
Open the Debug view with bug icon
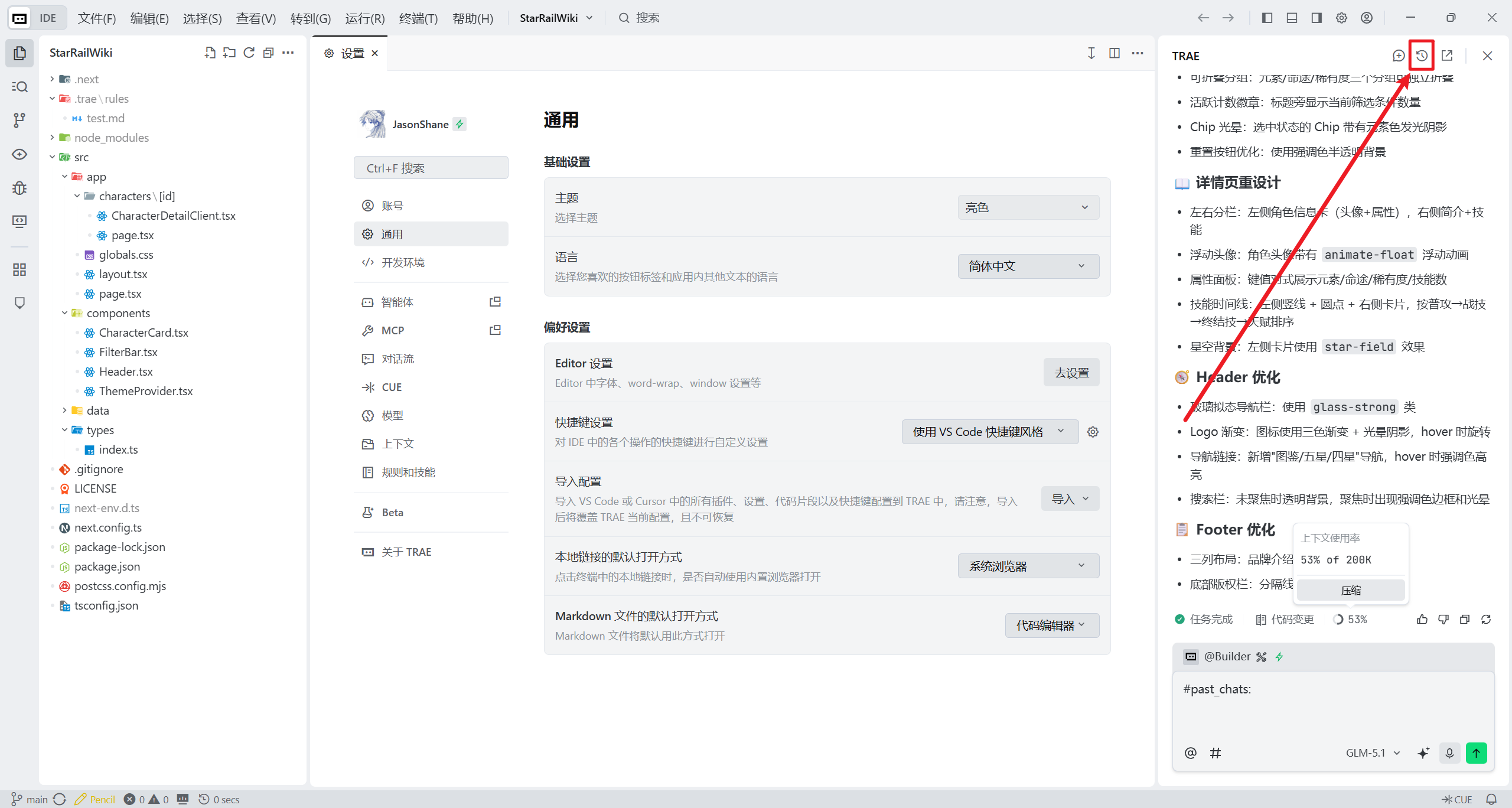click(x=19, y=188)
